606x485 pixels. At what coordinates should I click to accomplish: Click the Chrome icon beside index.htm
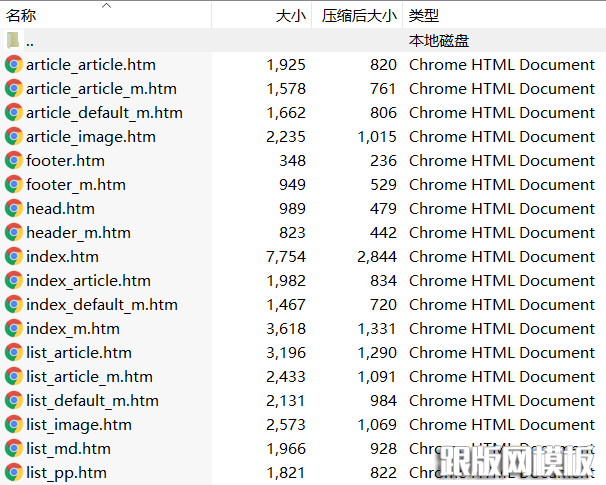14,256
